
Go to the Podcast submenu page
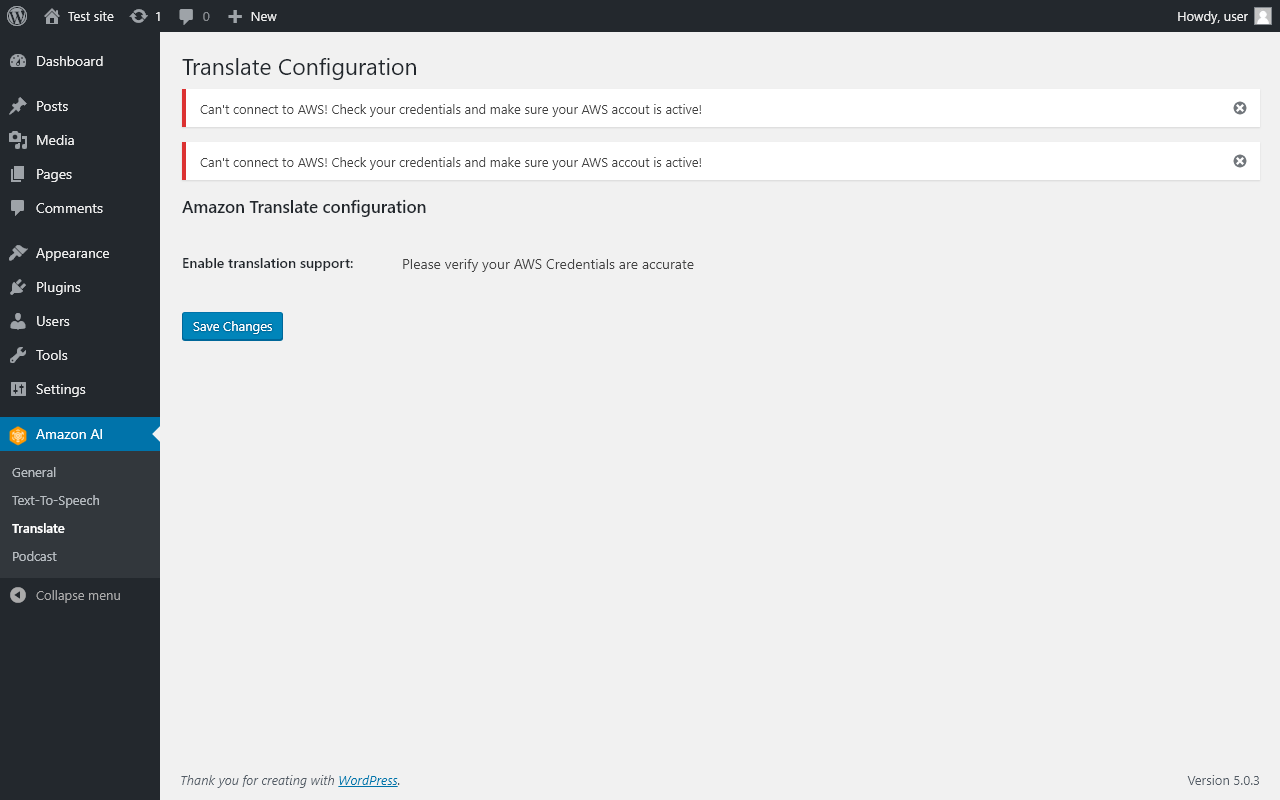pyautogui.click(x=34, y=556)
